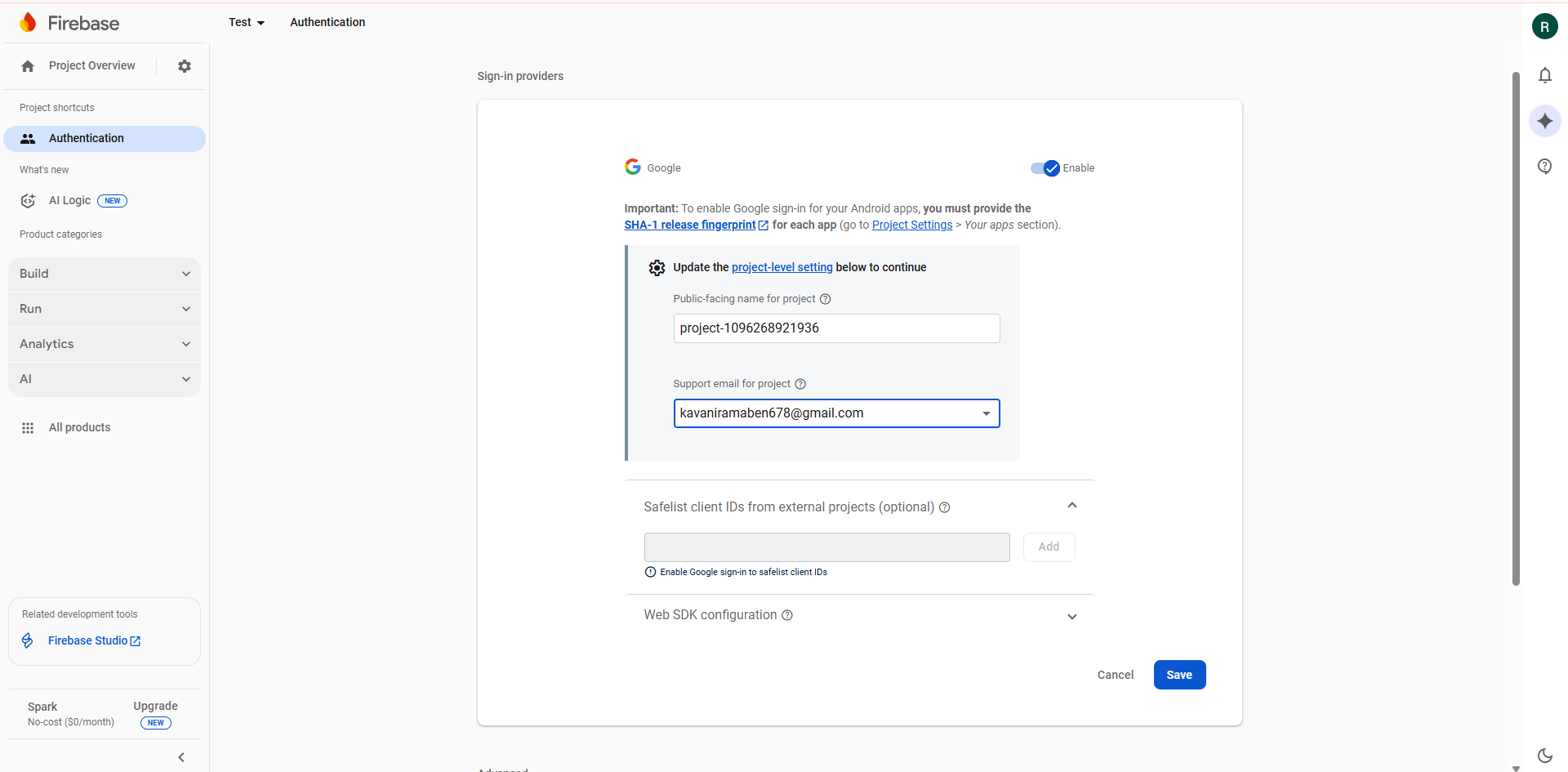Open All products in the sidebar

79,428
